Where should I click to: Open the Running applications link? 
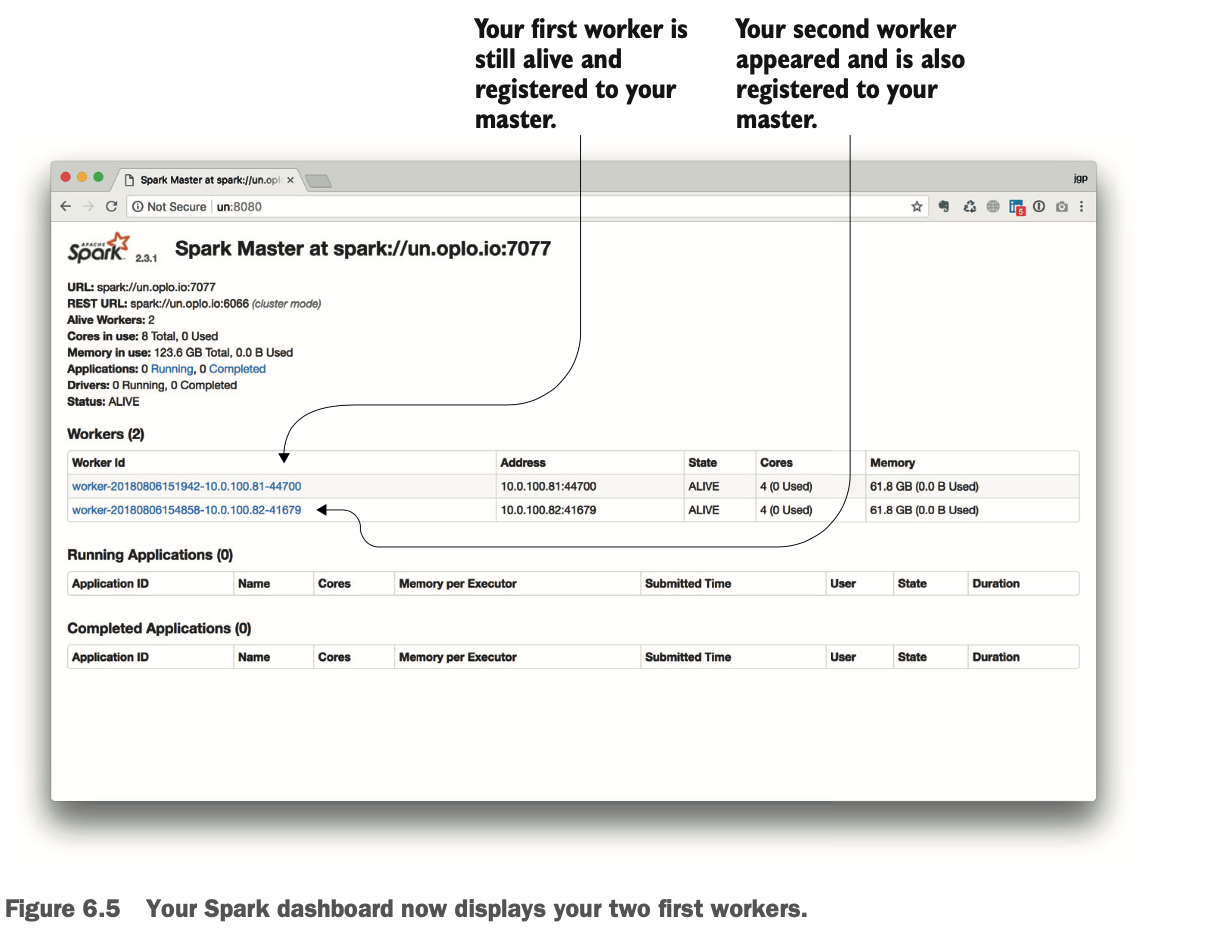click(172, 369)
